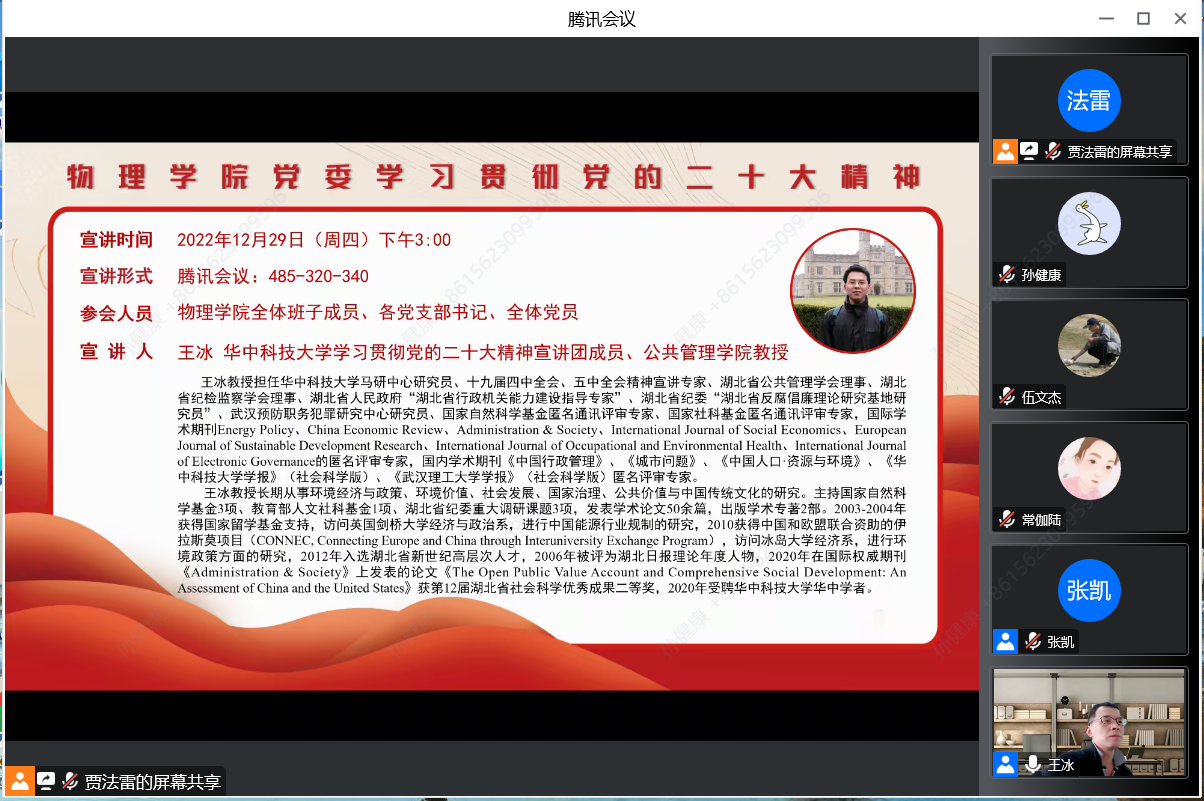Select 法雷 blue avatar tile

coord(1089,101)
